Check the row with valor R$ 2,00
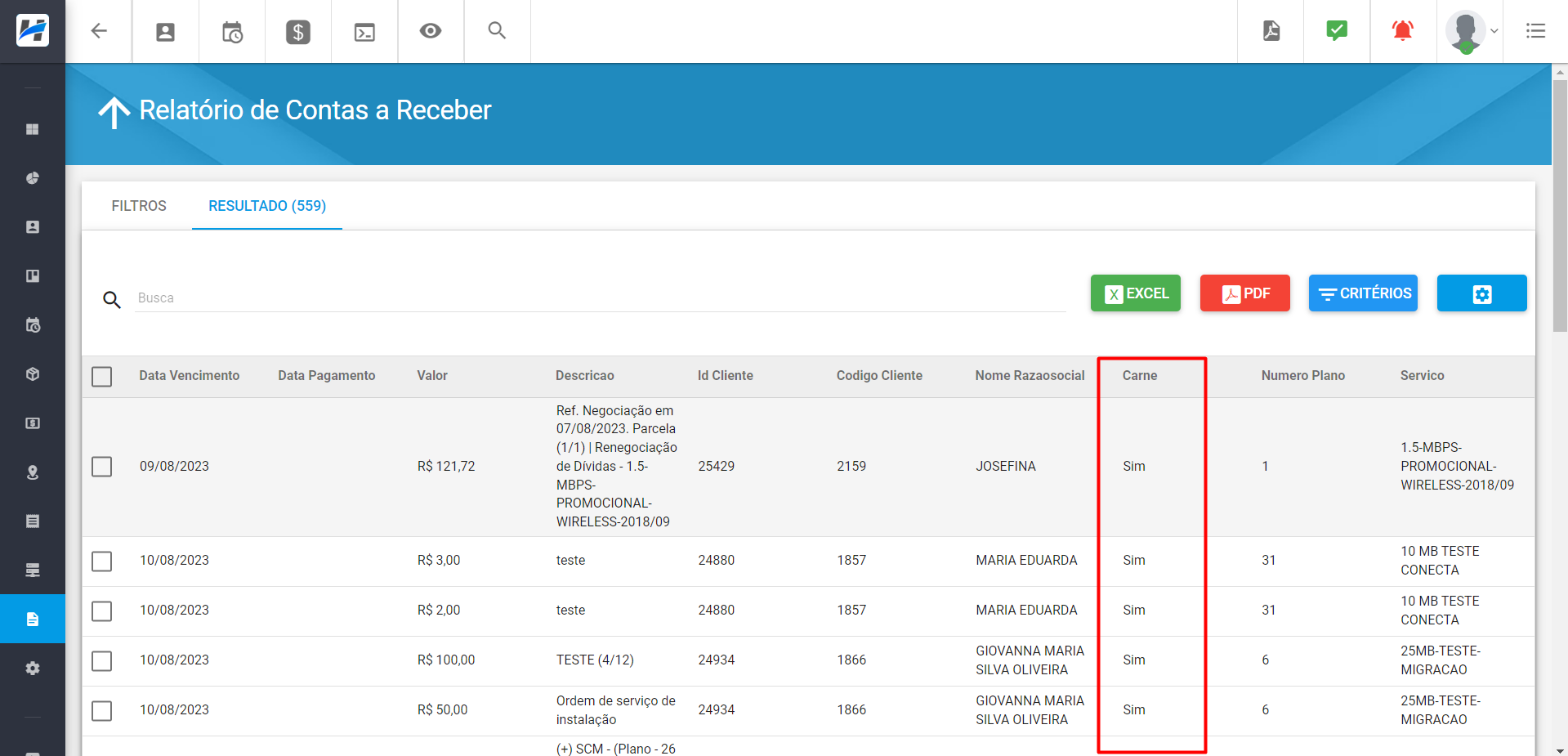The width and height of the screenshot is (1568, 756). [102, 611]
